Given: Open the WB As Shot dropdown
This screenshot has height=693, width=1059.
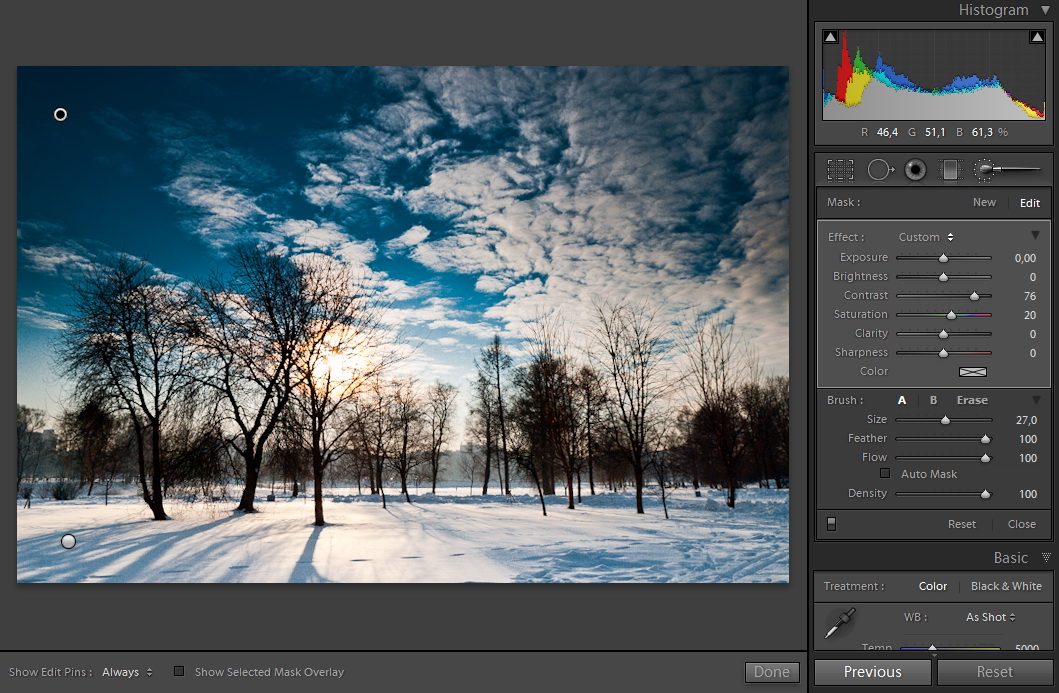Looking at the screenshot, I should coord(990,617).
